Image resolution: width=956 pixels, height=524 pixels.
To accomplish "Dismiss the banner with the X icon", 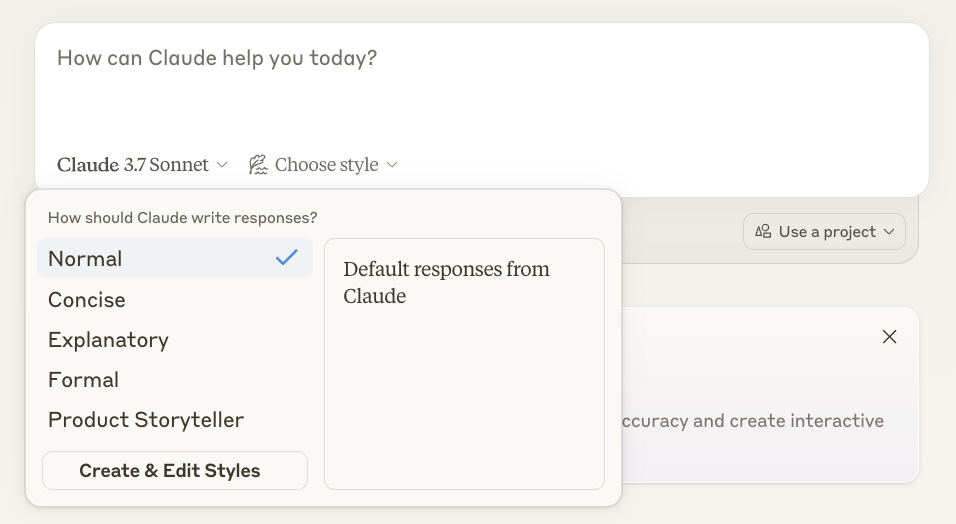I will (x=889, y=337).
